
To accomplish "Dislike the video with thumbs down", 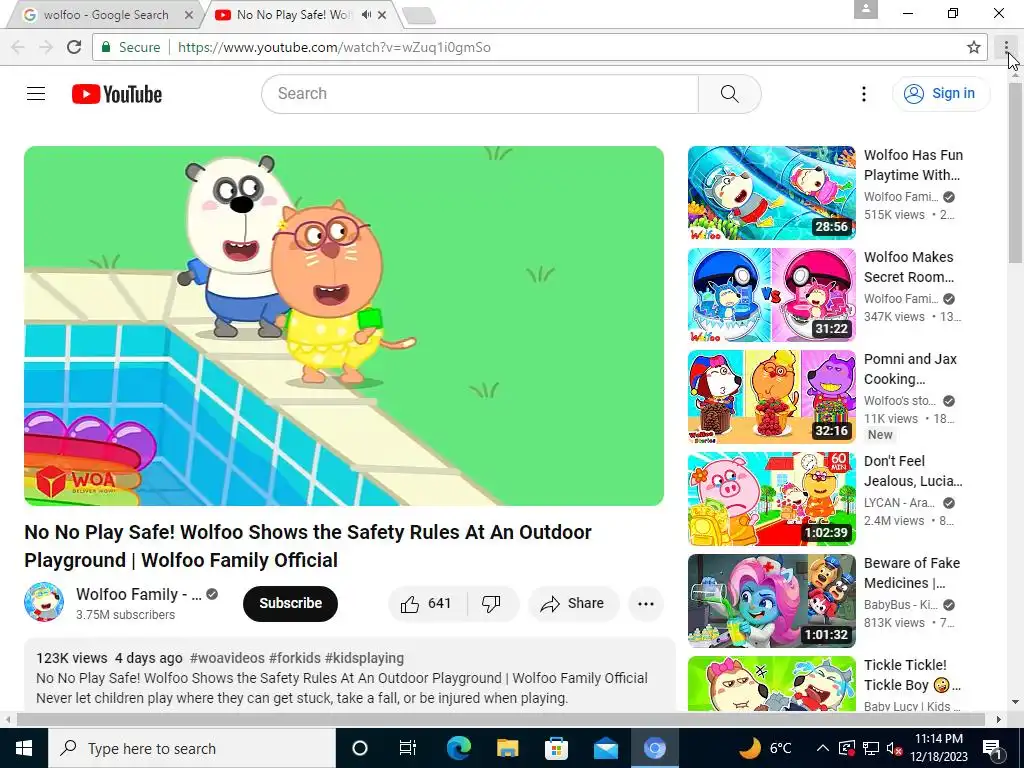I will (492, 603).
